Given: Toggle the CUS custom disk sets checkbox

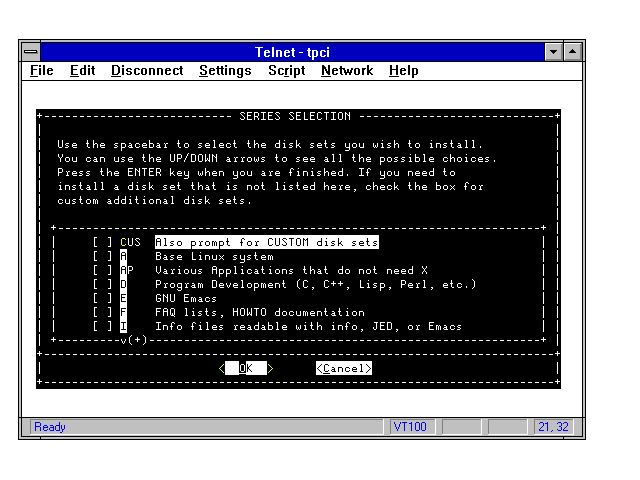Looking at the screenshot, I should [102, 243].
